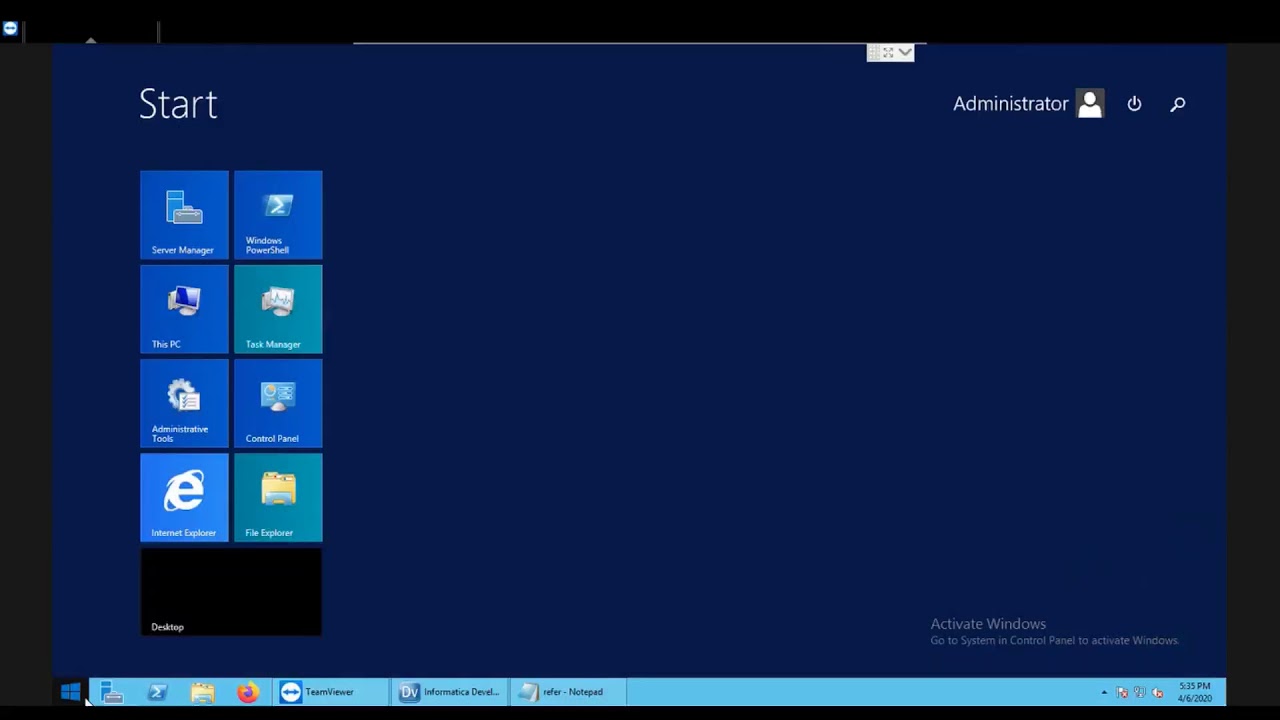
Task: Open the Administrator account menu
Action: click(x=1028, y=104)
